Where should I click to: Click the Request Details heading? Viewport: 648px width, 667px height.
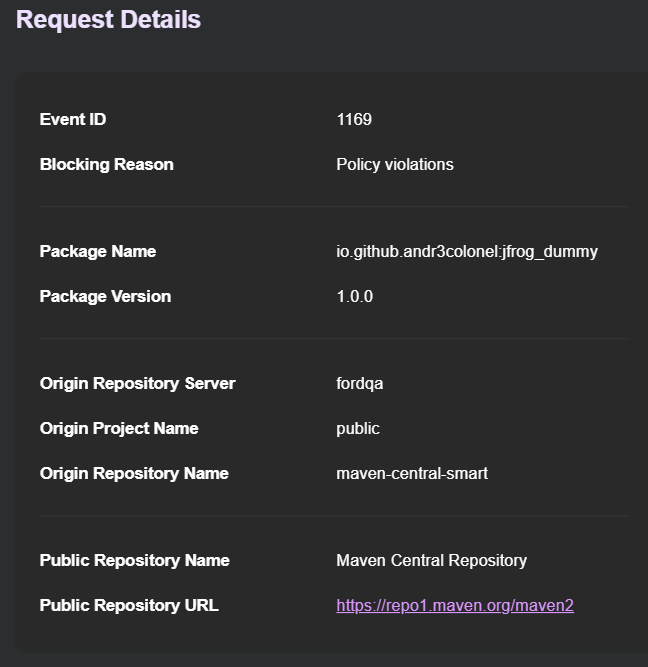point(108,19)
